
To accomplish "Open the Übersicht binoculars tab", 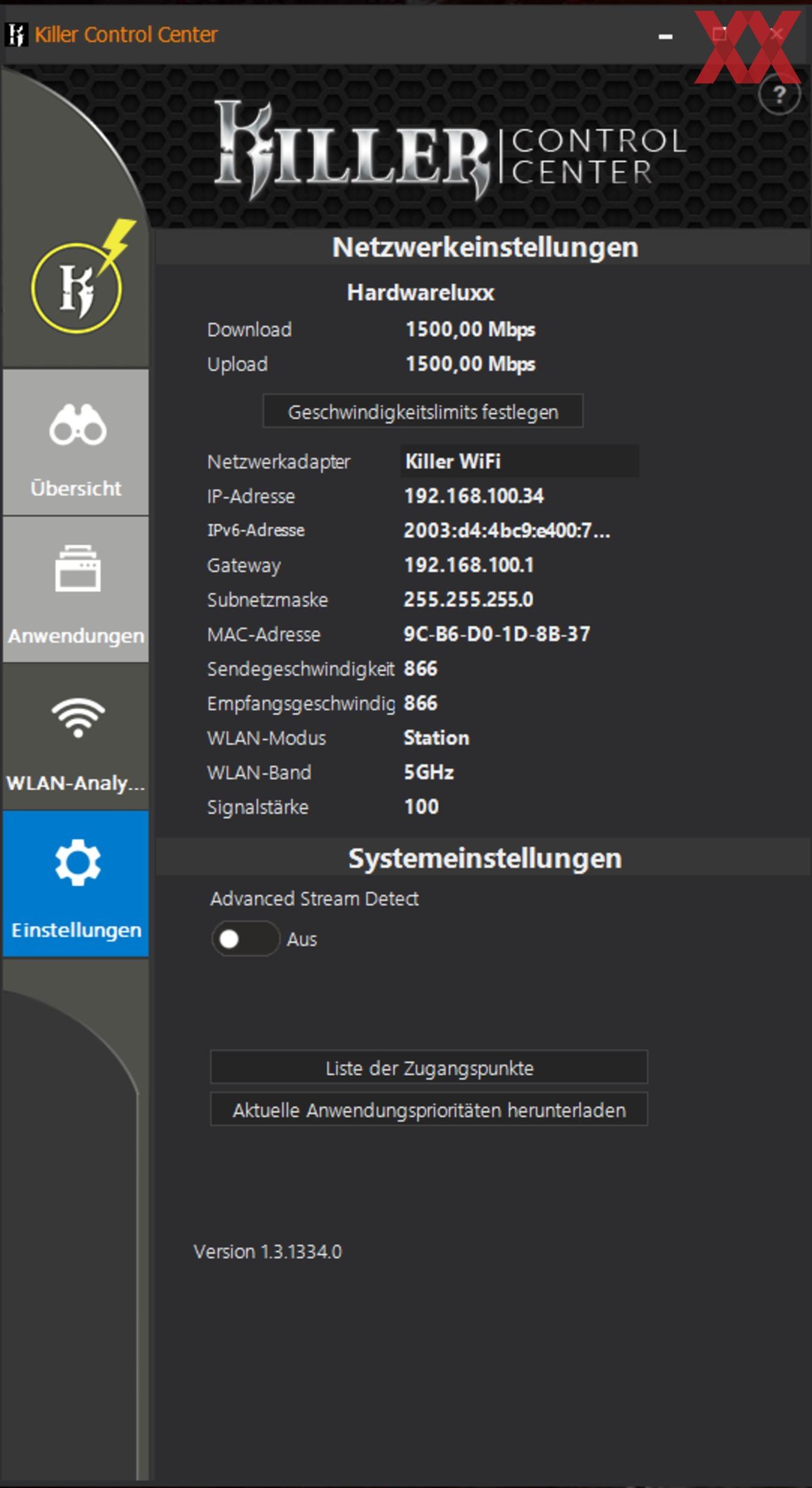I will pos(76,442).
